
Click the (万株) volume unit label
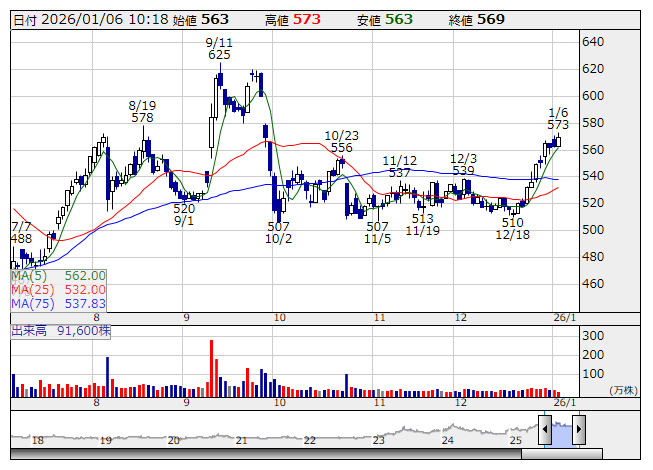point(623,390)
